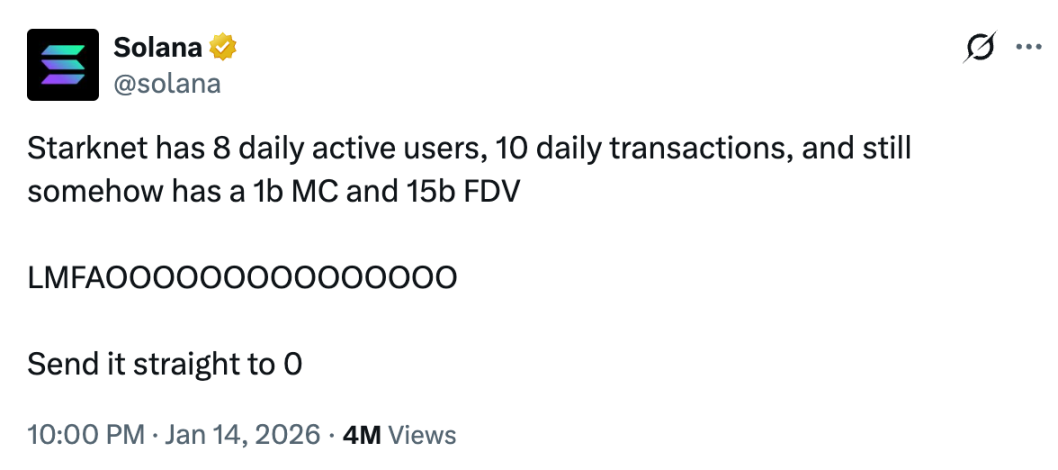
Task: Click the bold 4M view count
Action: click(361, 435)
